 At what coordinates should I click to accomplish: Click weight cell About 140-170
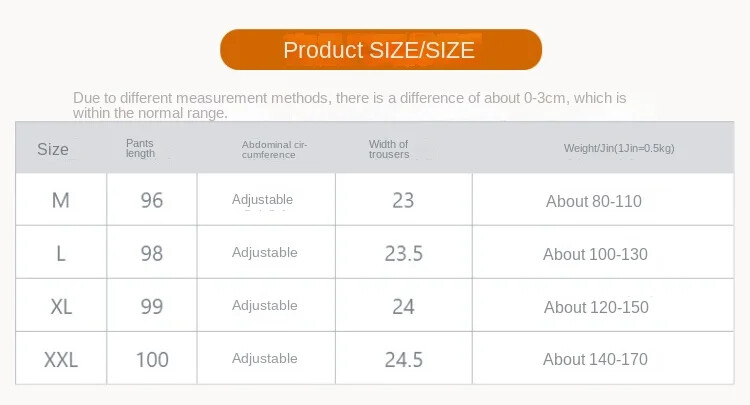[596, 359]
